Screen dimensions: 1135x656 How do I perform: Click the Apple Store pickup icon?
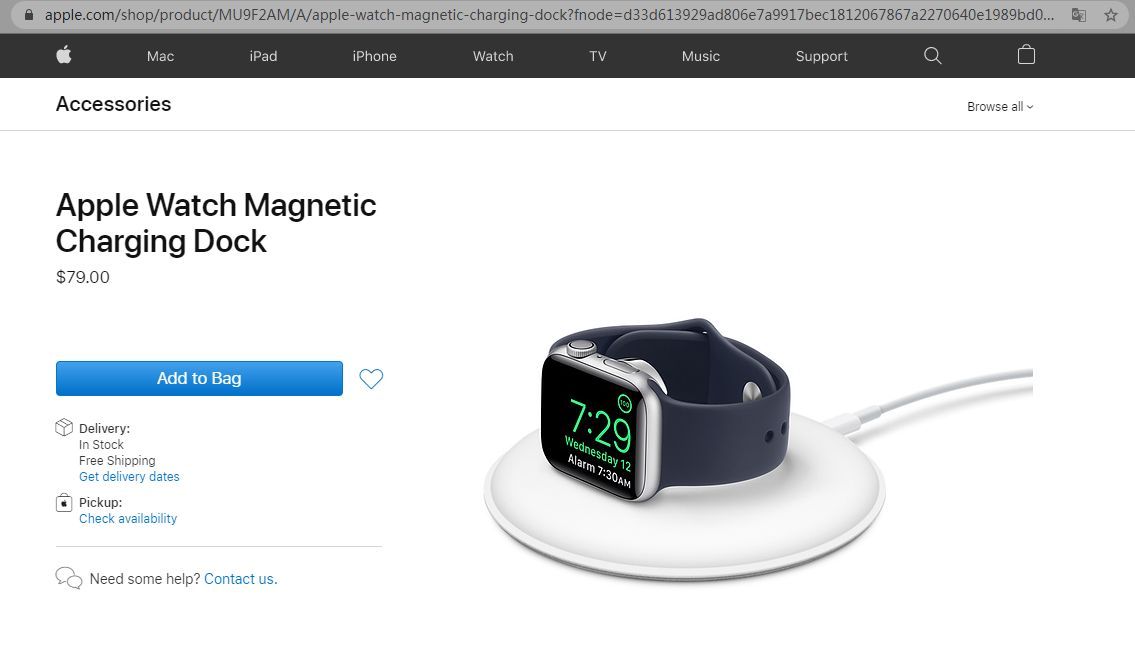(64, 502)
